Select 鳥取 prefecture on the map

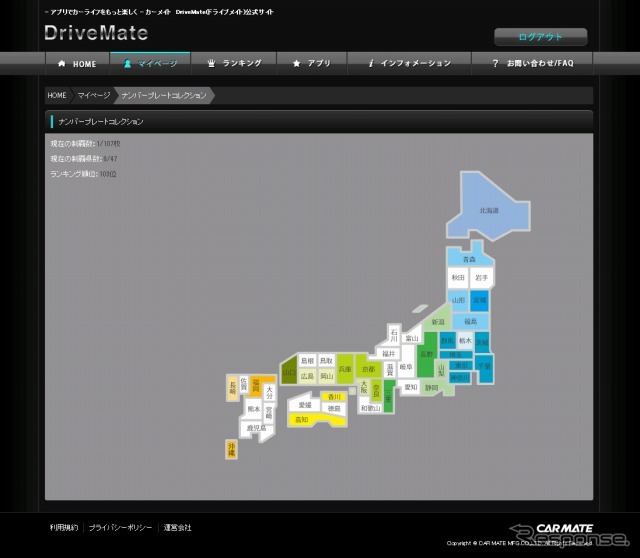[326, 361]
